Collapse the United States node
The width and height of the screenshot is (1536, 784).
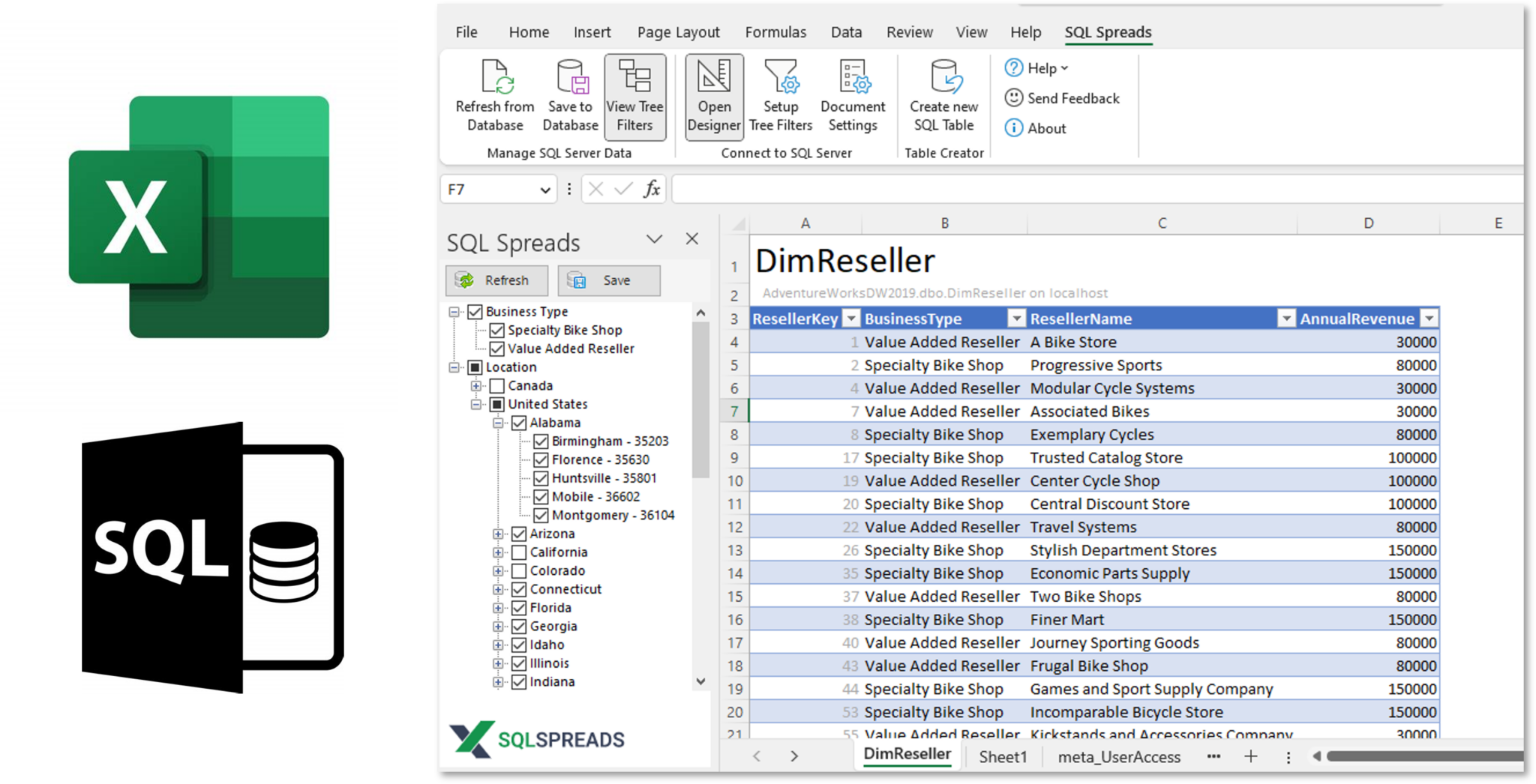(476, 404)
